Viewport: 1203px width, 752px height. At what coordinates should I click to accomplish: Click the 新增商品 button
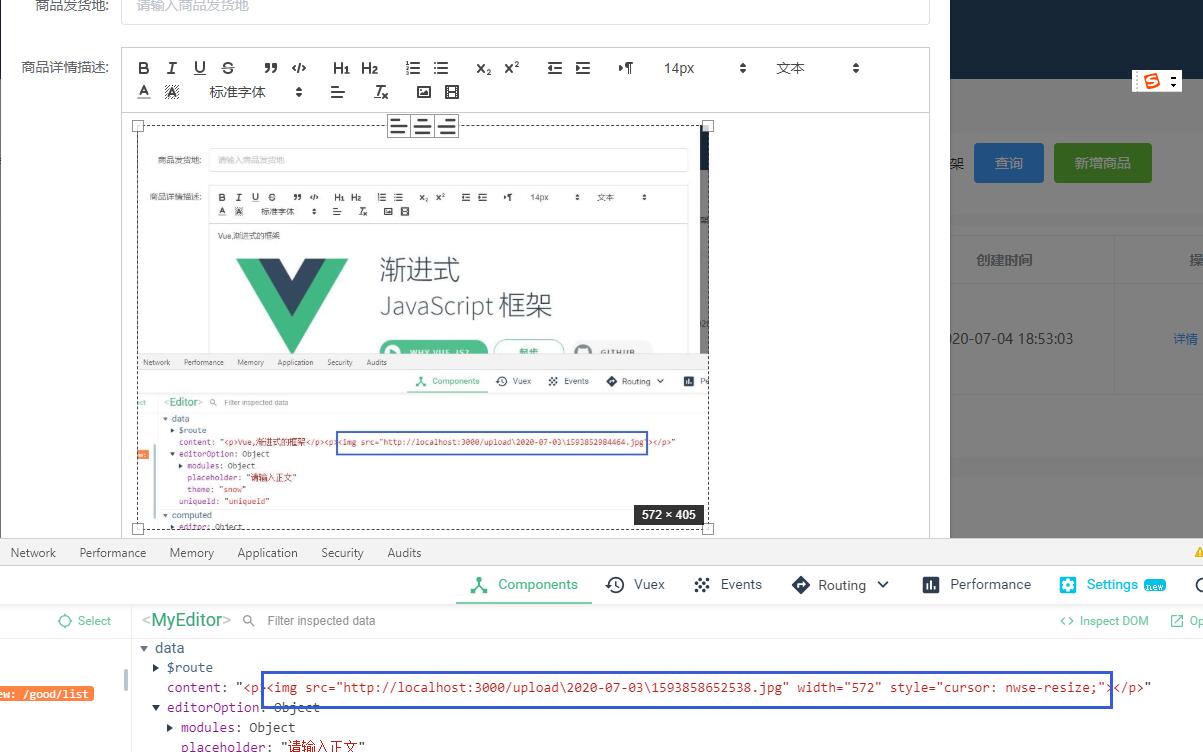click(x=1102, y=161)
